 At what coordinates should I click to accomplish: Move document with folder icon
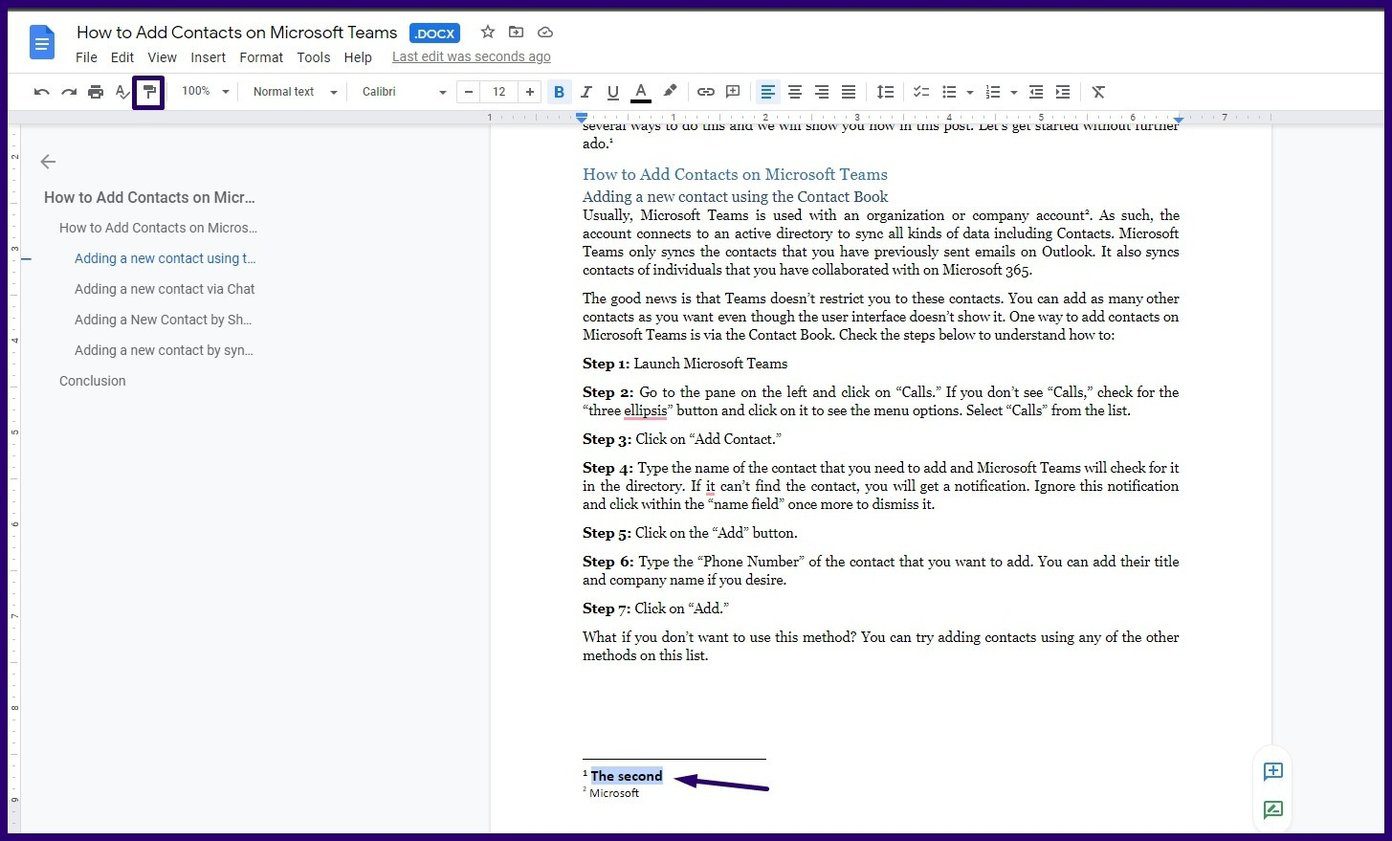pos(516,32)
